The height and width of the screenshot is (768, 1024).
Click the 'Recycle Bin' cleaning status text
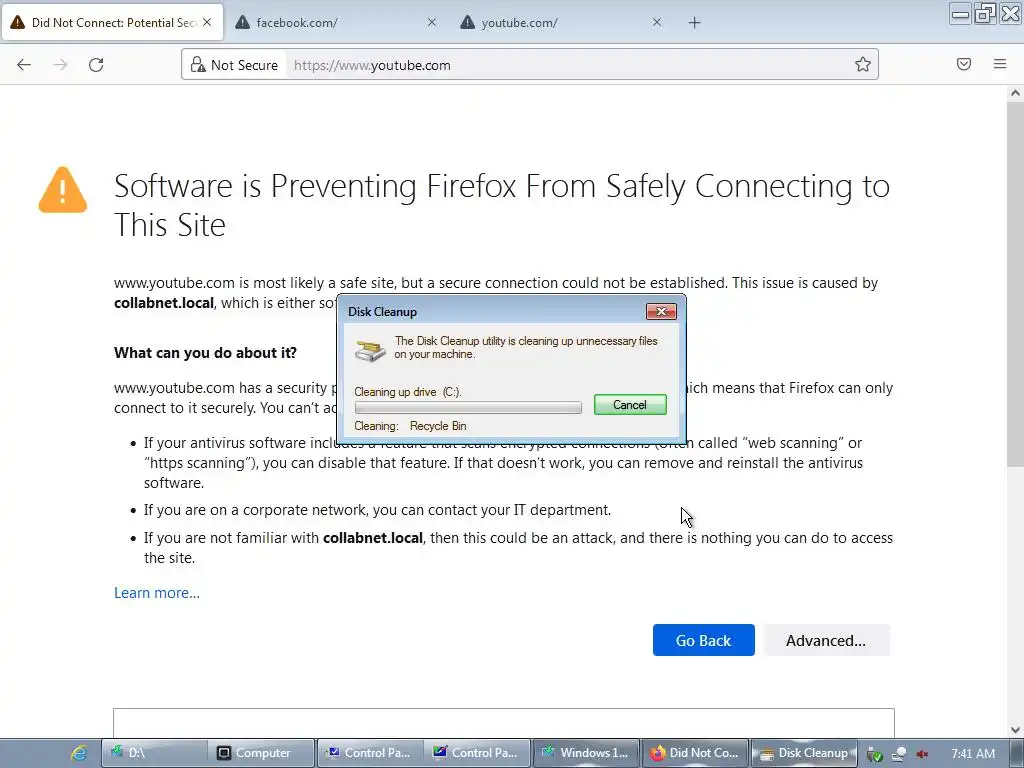(x=438, y=426)
